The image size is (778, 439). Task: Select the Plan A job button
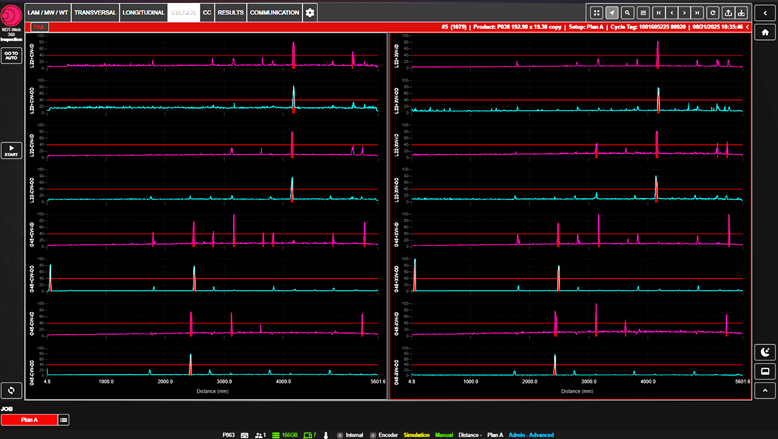(29, 420)
